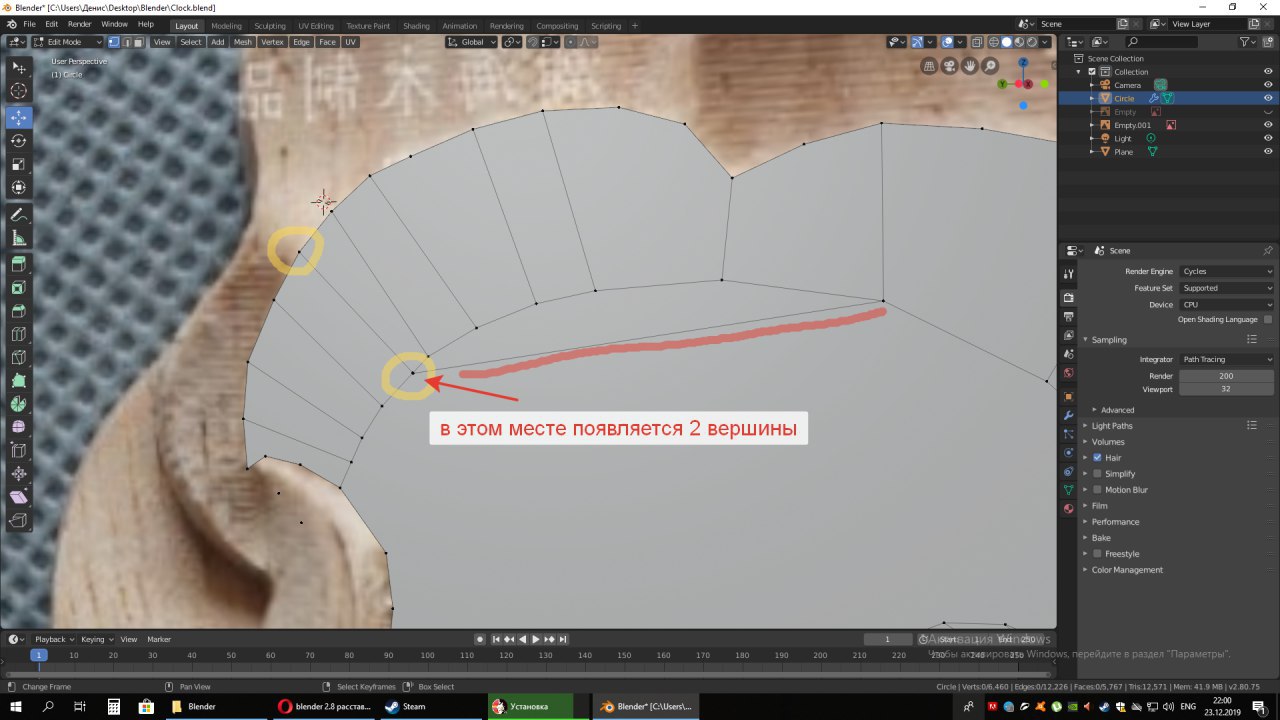Open Global transform orientation dropdown
This screenshot has width=1280, height=720.
tap(472, 42)
